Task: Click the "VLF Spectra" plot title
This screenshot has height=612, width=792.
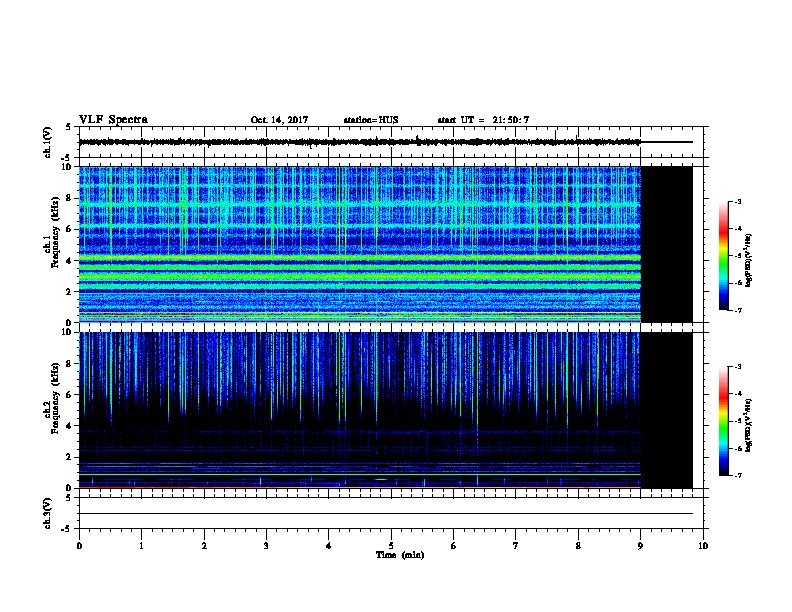Action: click(113, 120)
